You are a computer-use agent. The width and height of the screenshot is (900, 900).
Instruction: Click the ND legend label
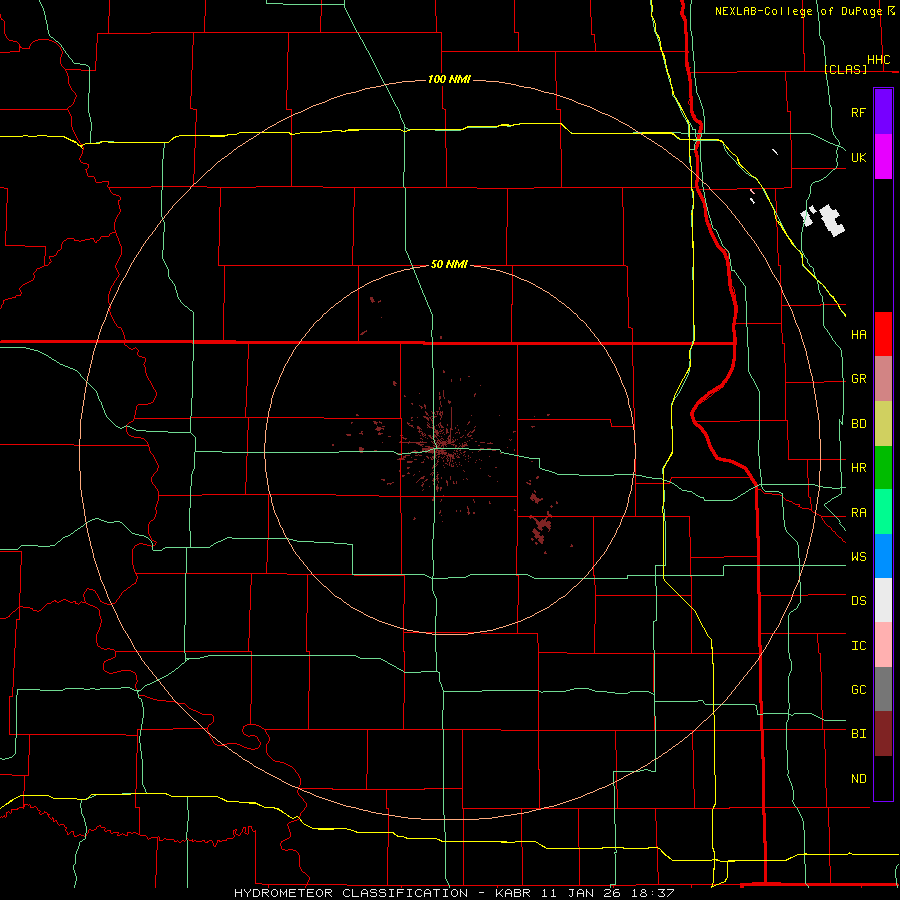tap(858, 779)
